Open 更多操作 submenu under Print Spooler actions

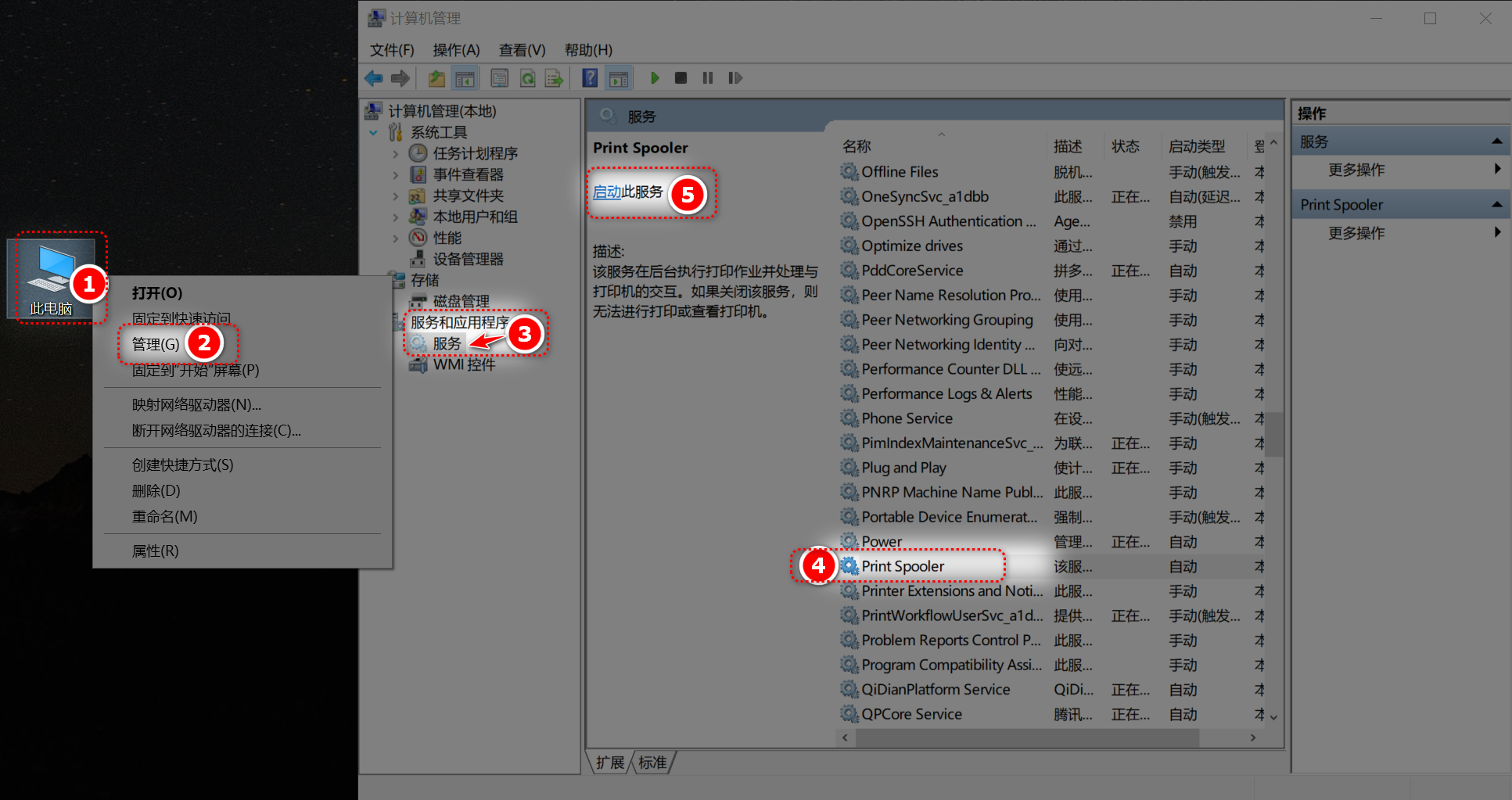click(x=1401, y=233)
